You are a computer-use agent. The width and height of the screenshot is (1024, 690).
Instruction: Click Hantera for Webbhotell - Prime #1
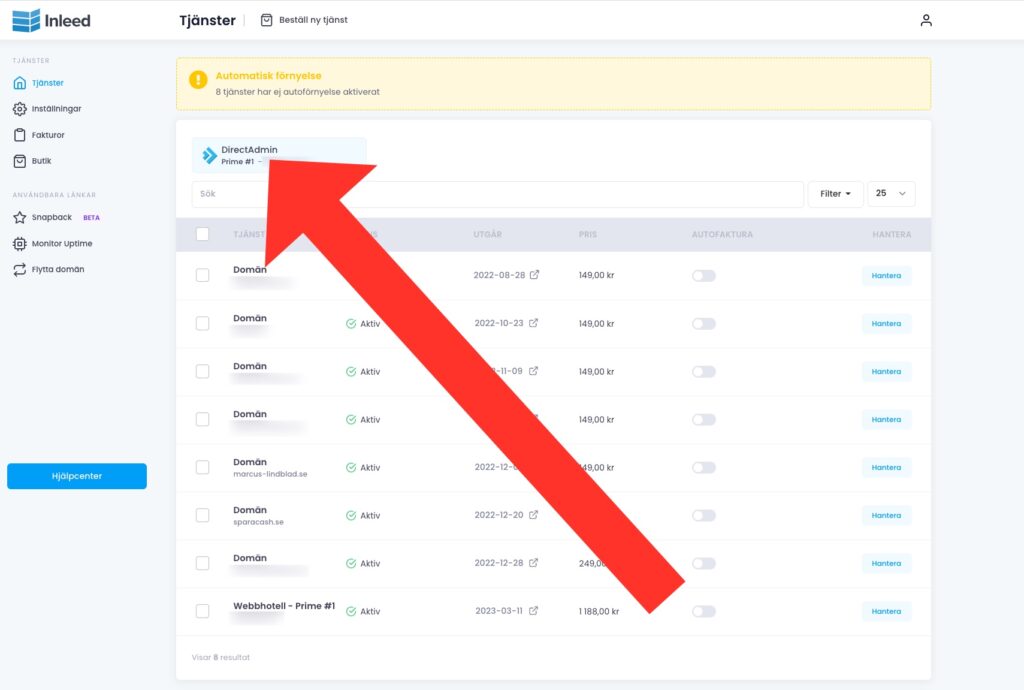coord(886,612)
